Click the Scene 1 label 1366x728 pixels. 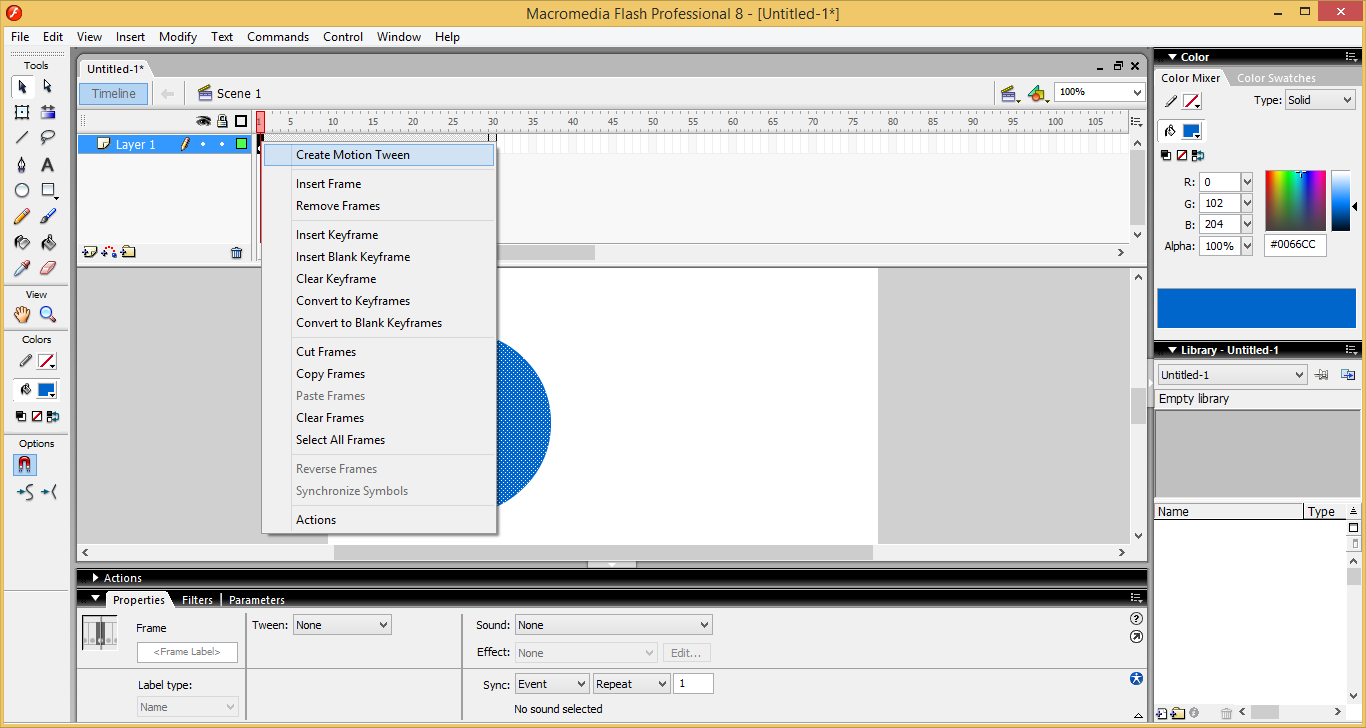[239, 93]
